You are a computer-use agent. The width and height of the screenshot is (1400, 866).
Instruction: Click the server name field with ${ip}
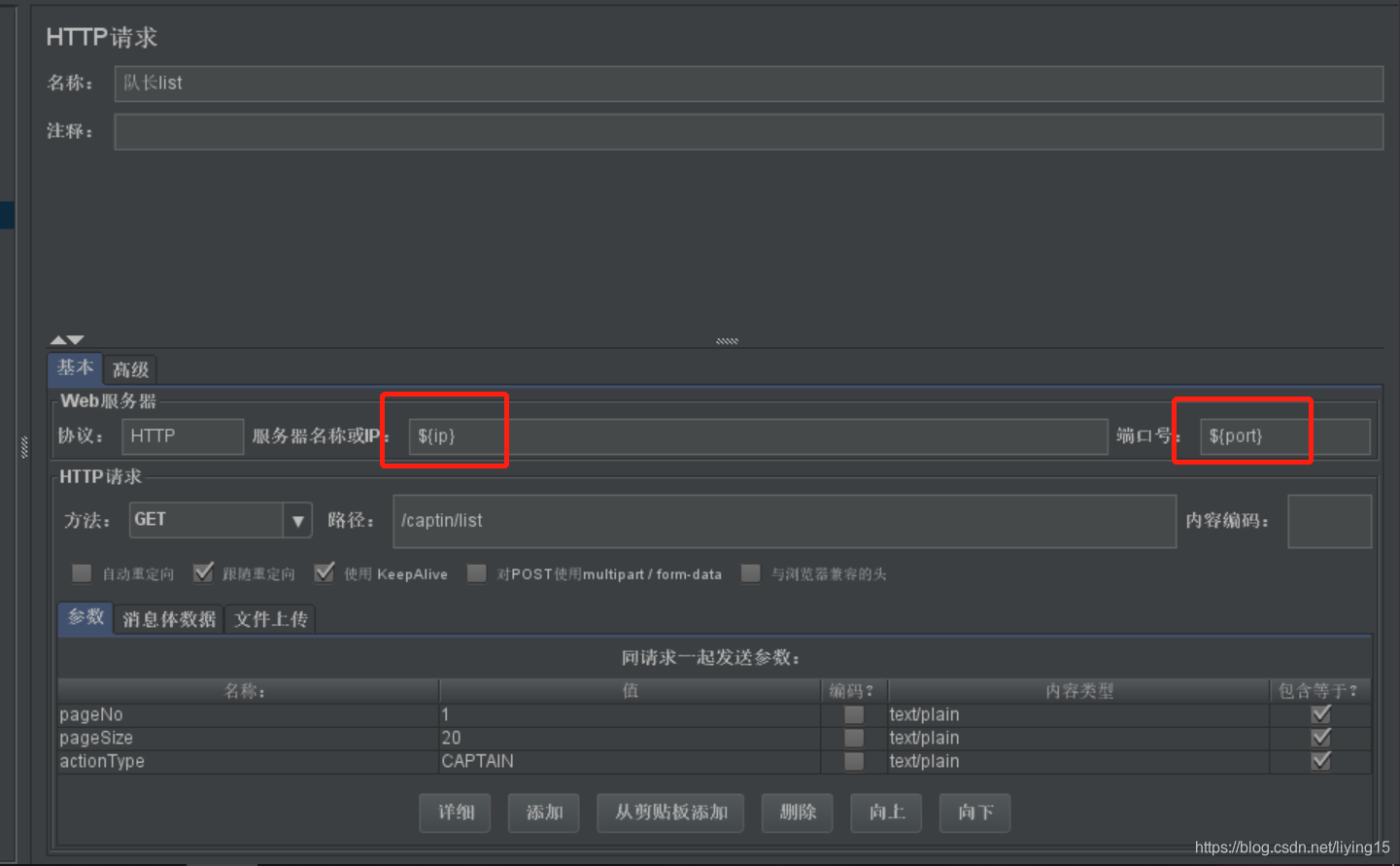(758, 436)
